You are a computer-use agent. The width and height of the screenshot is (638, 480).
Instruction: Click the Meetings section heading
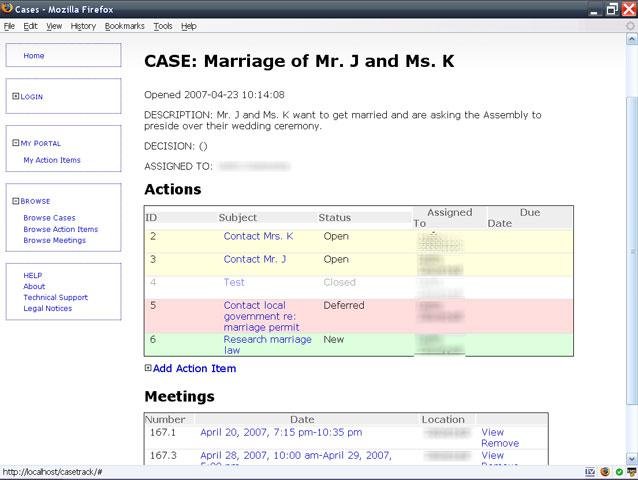tap(179, 396)
